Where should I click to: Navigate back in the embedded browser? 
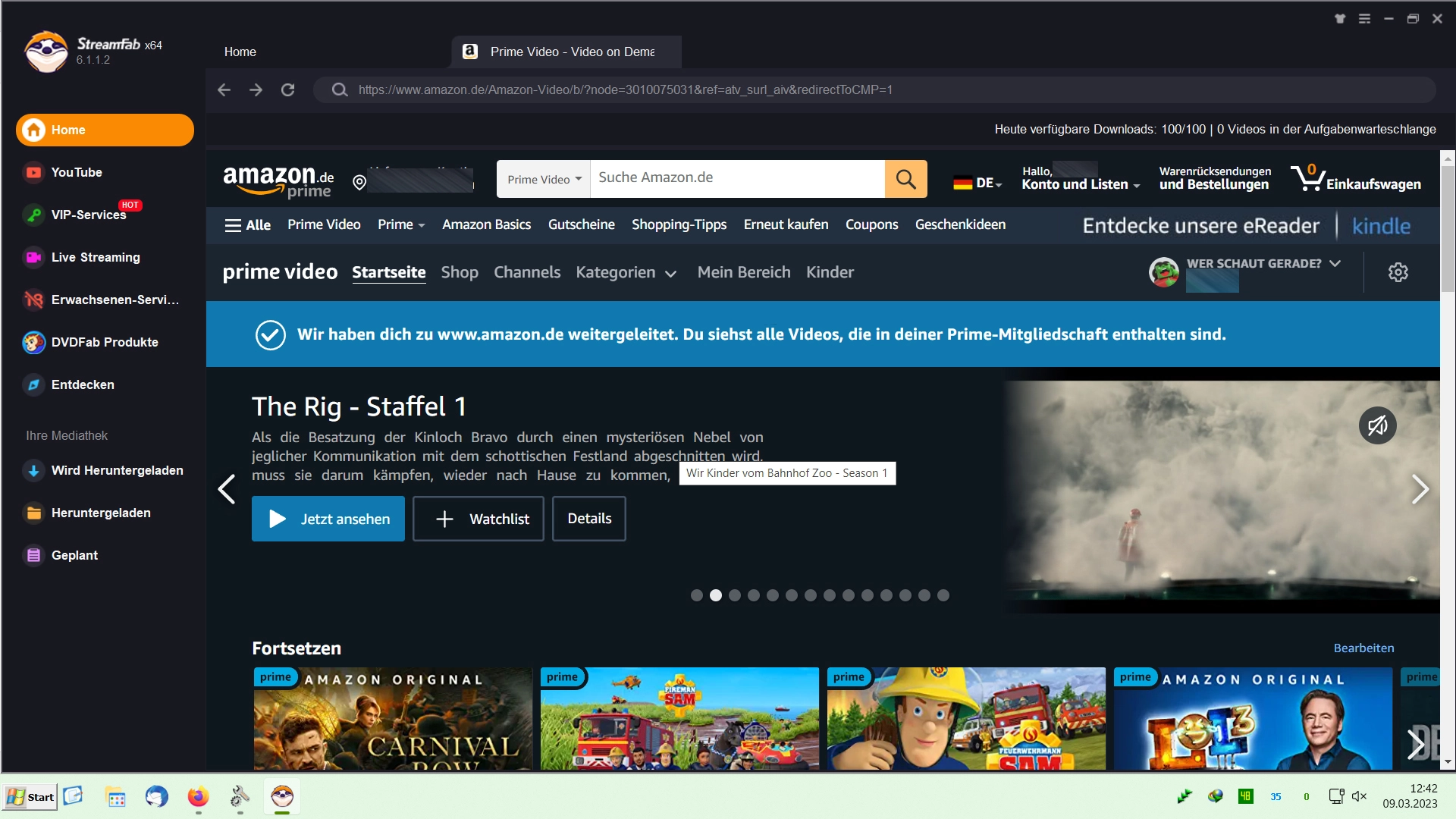[x=224, y=89]
